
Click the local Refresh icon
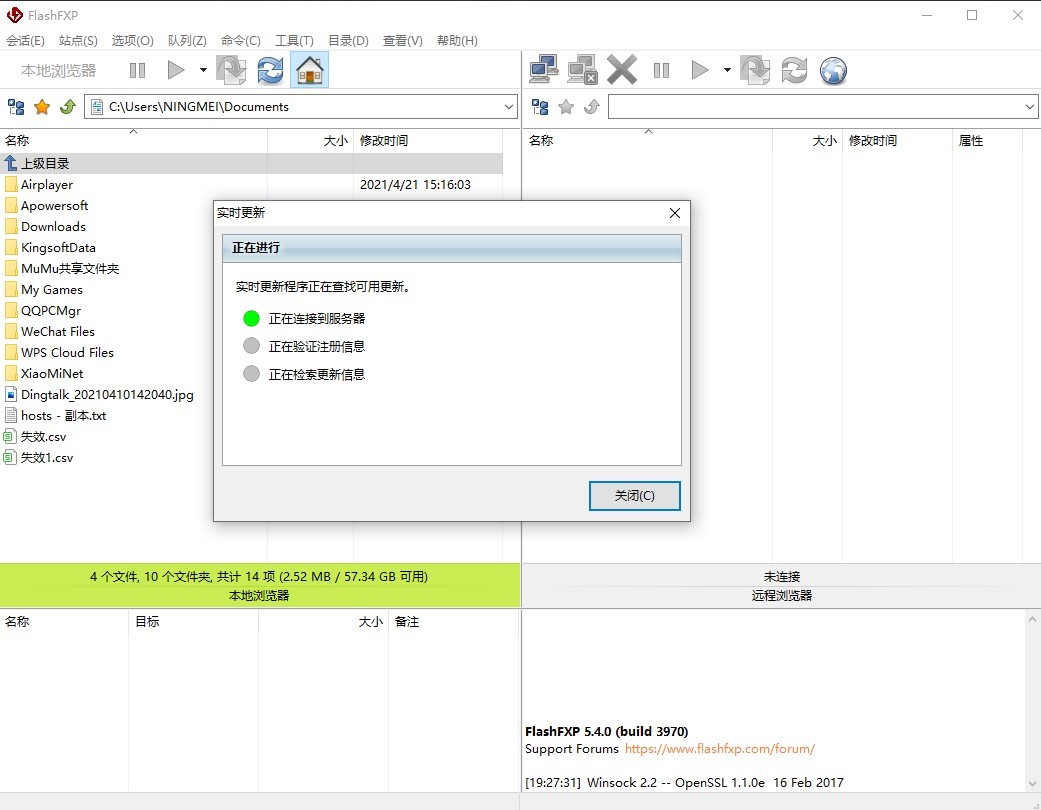tap(270, 70)
